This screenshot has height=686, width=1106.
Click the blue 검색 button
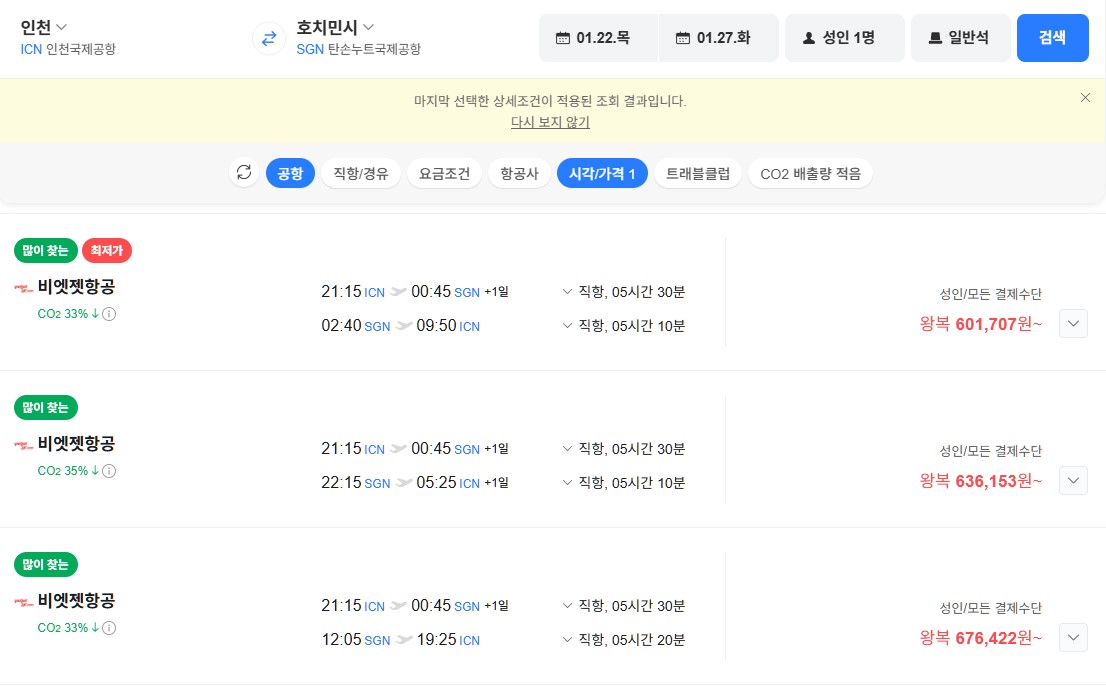(1052, 38)
